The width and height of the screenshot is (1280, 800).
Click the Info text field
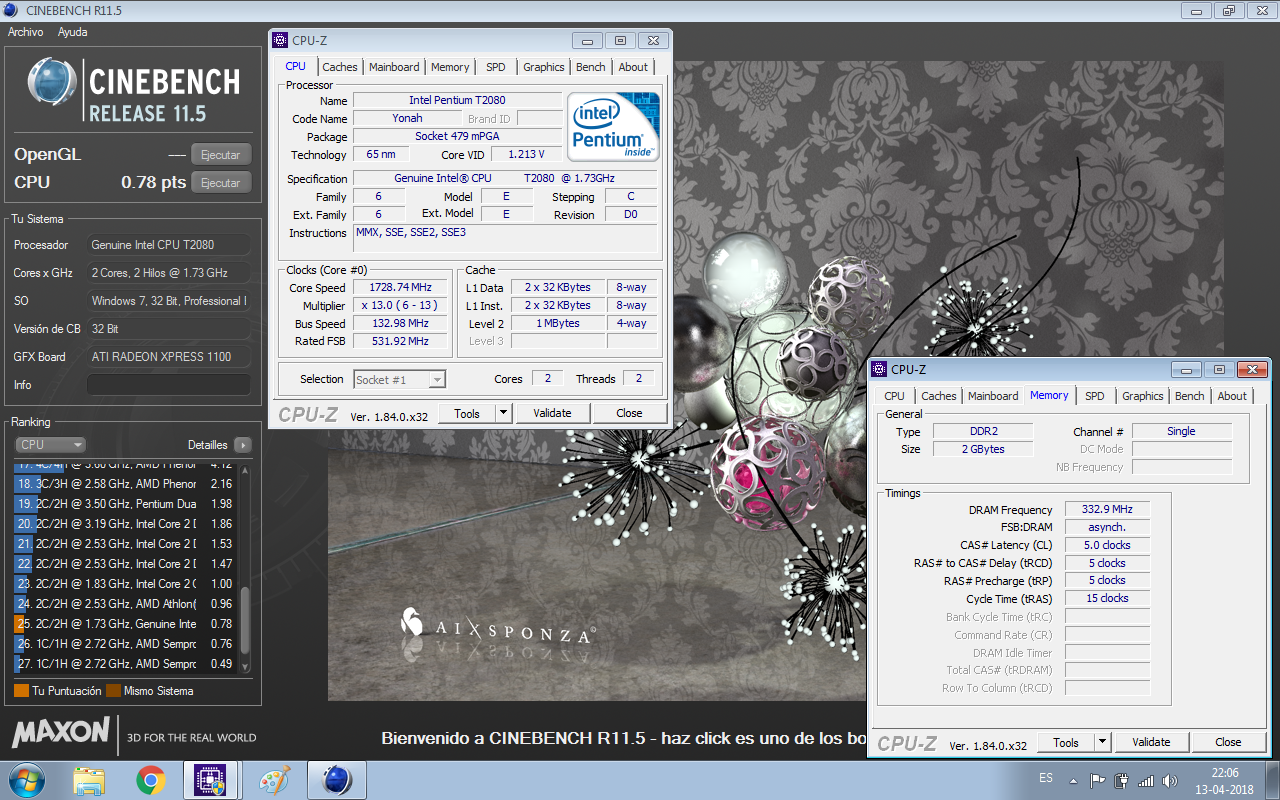click(169, 385)
